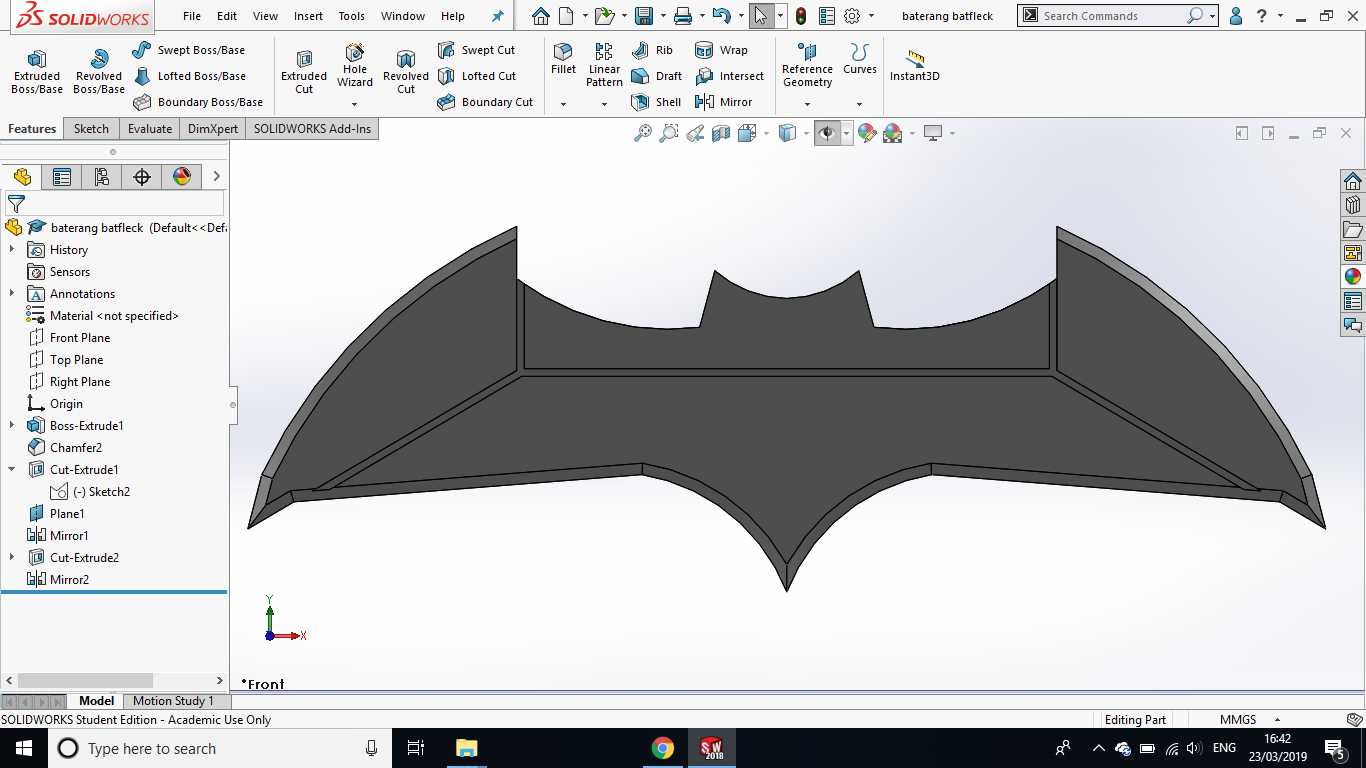Screen dimensions: 1366x768
Task: Choose the Swept Boss/Base command
Action: tap(189, 50)
